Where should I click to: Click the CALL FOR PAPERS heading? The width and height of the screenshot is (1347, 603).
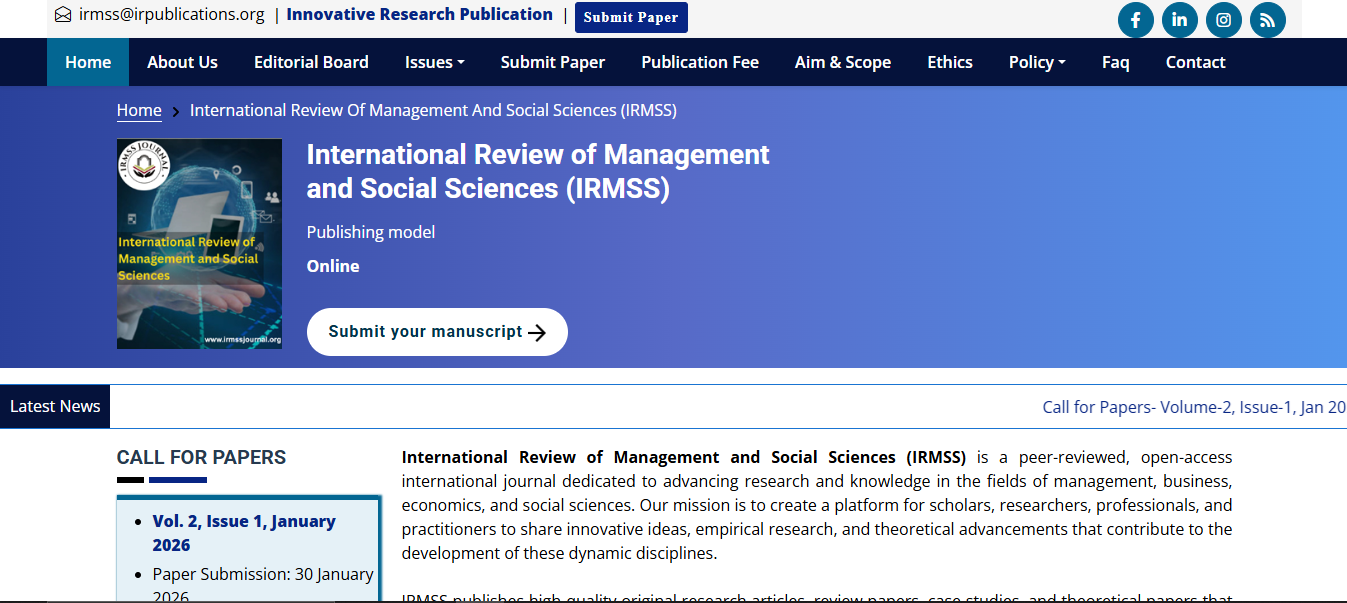click(201, 457)
